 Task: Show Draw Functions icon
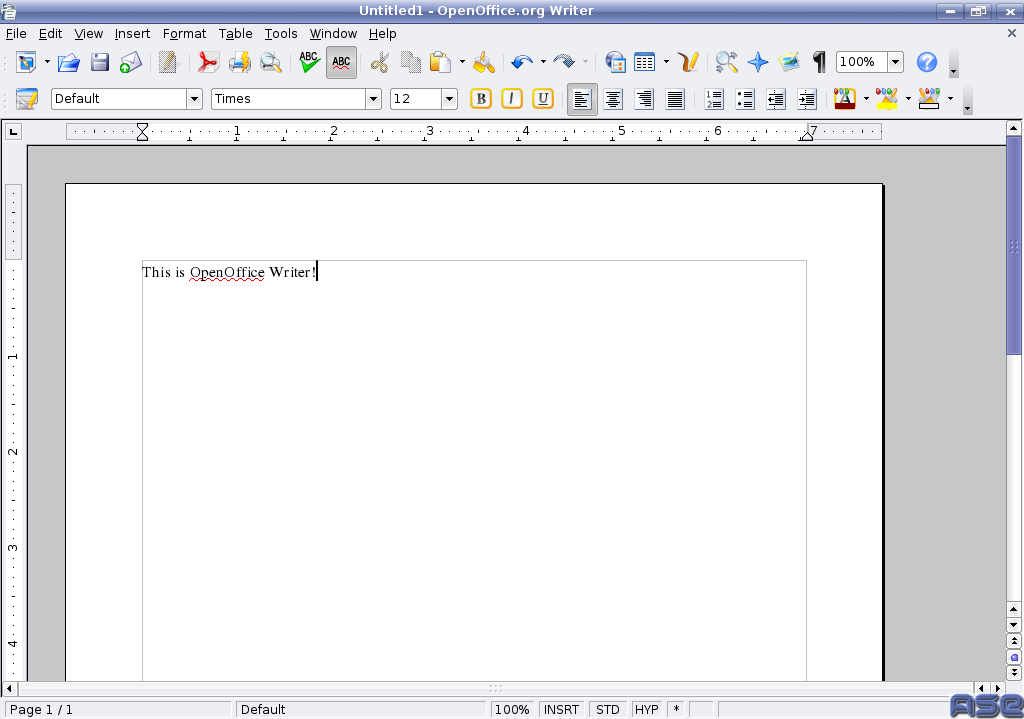688,62
